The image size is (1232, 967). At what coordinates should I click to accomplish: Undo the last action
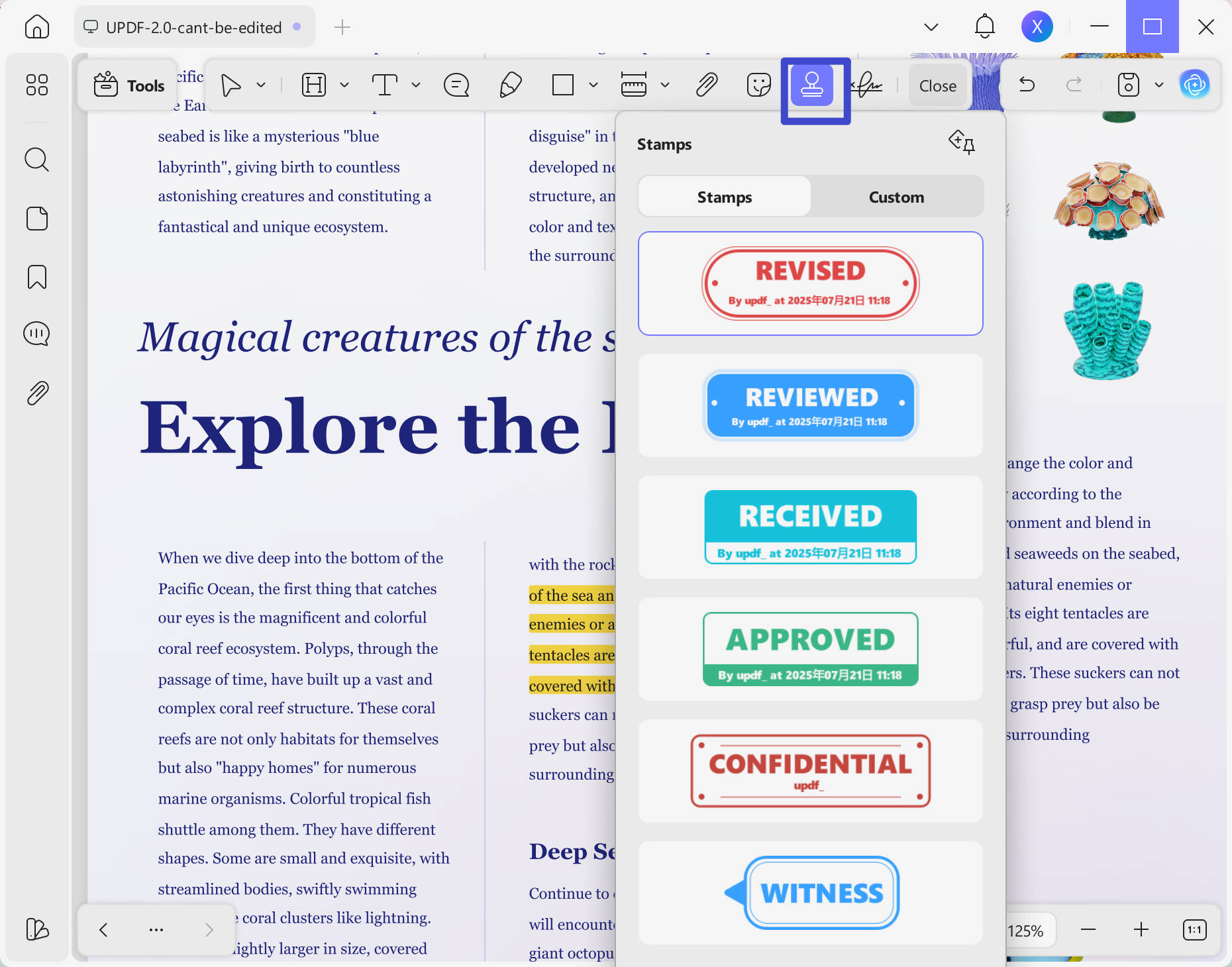1027,85
